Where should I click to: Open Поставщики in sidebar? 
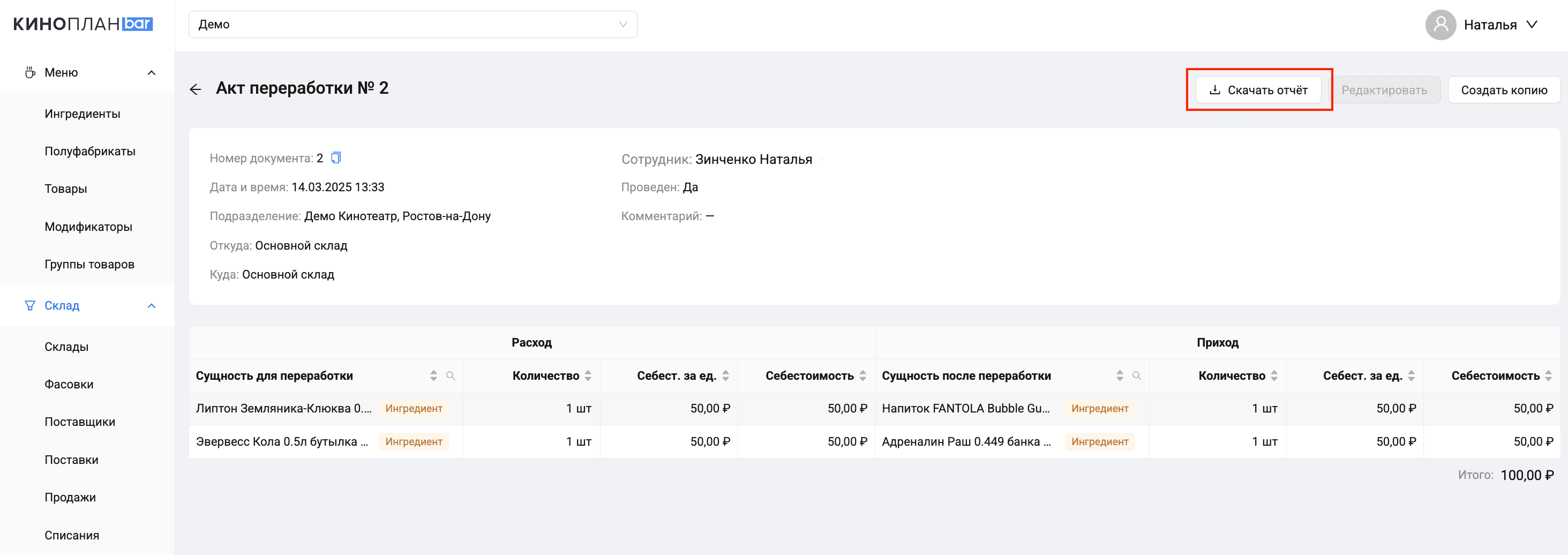click(80, 422)
